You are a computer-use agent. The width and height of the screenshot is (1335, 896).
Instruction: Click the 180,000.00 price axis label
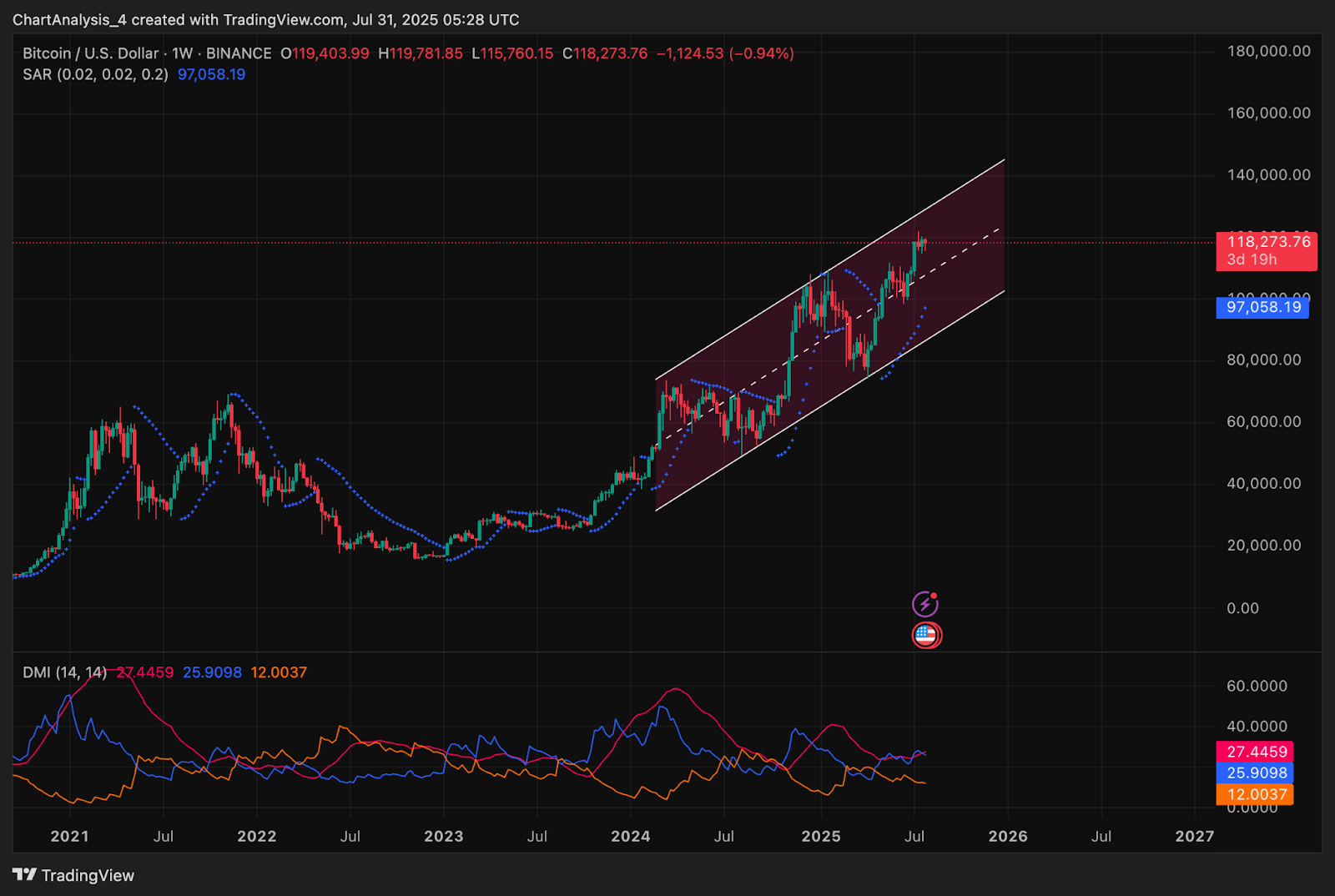pos(1268,51)
